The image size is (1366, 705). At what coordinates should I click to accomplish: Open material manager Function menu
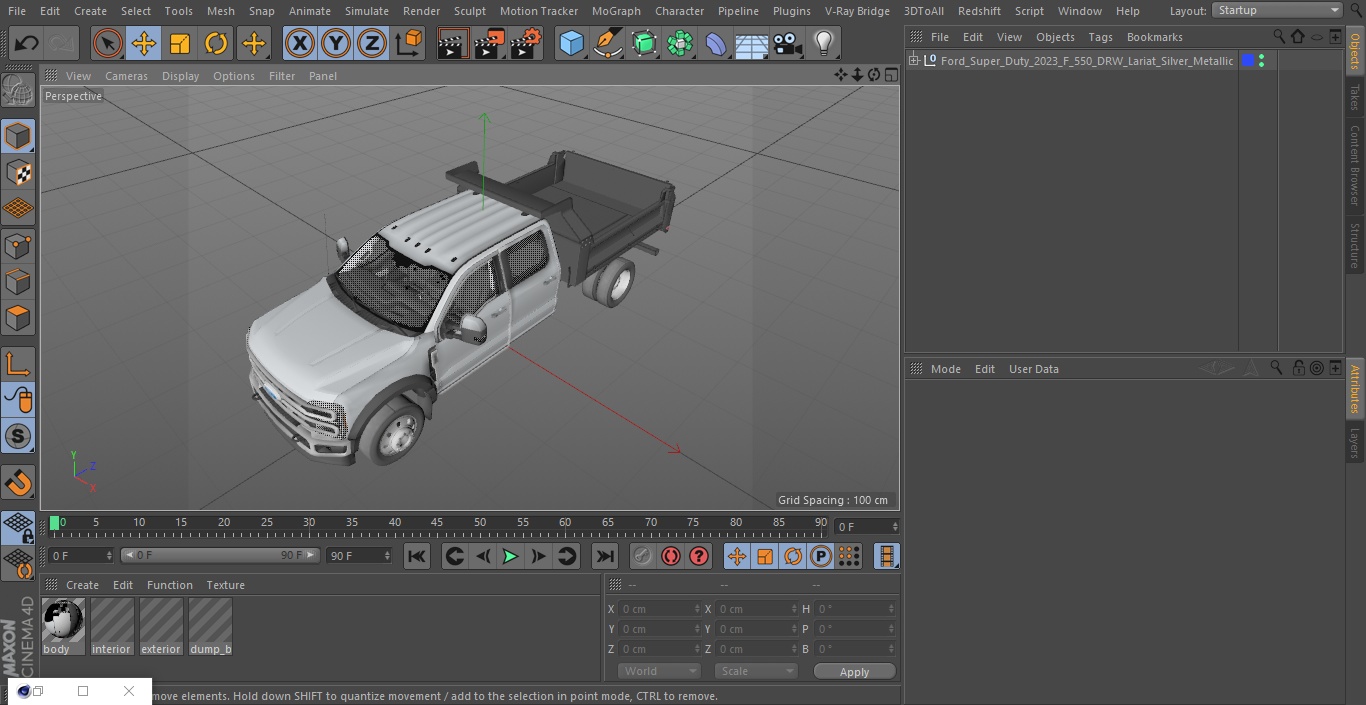170,585
